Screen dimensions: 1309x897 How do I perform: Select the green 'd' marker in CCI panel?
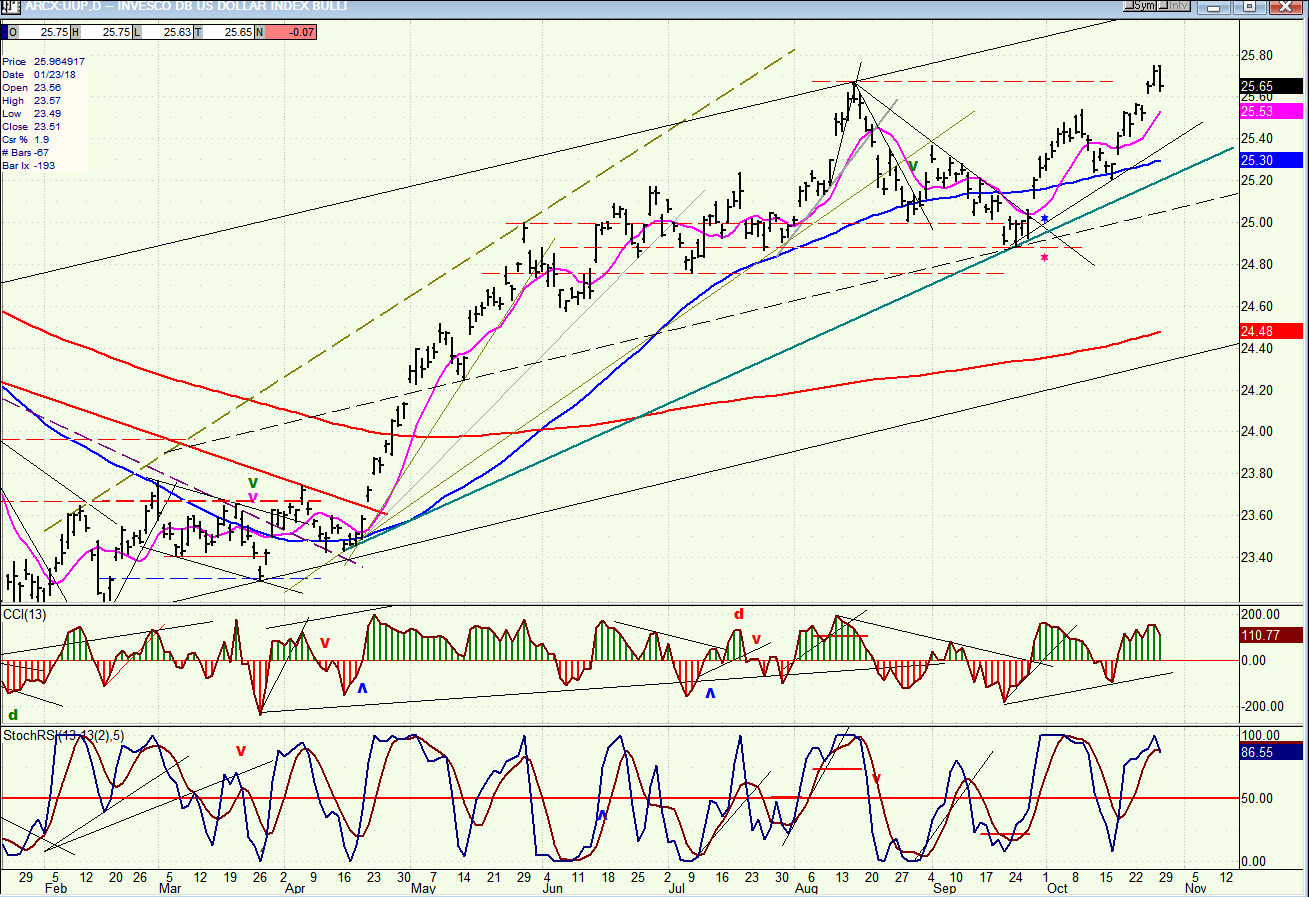click(x=13, y=715)
